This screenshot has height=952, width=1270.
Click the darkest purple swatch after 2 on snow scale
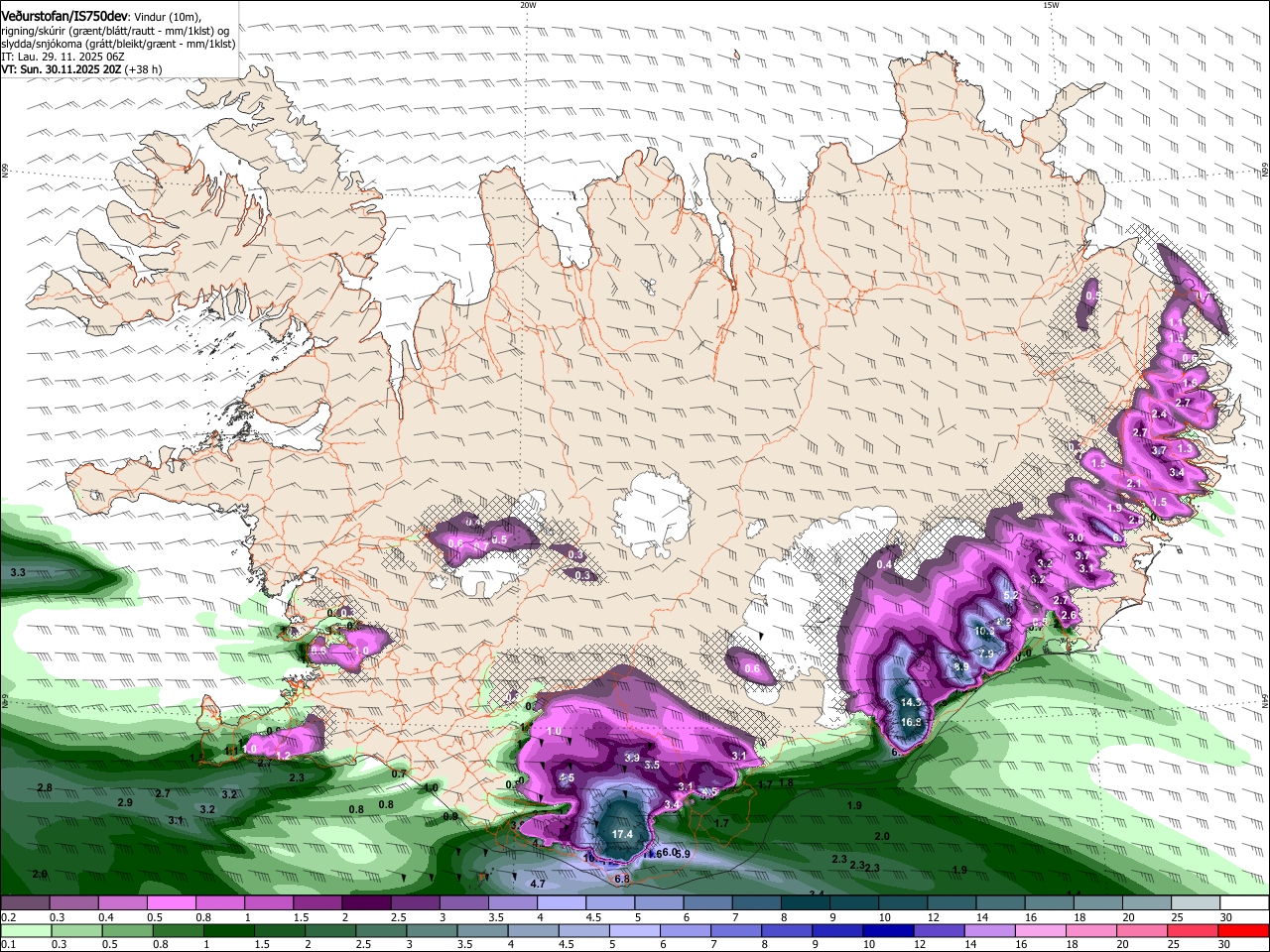click(x=366, y=903)
